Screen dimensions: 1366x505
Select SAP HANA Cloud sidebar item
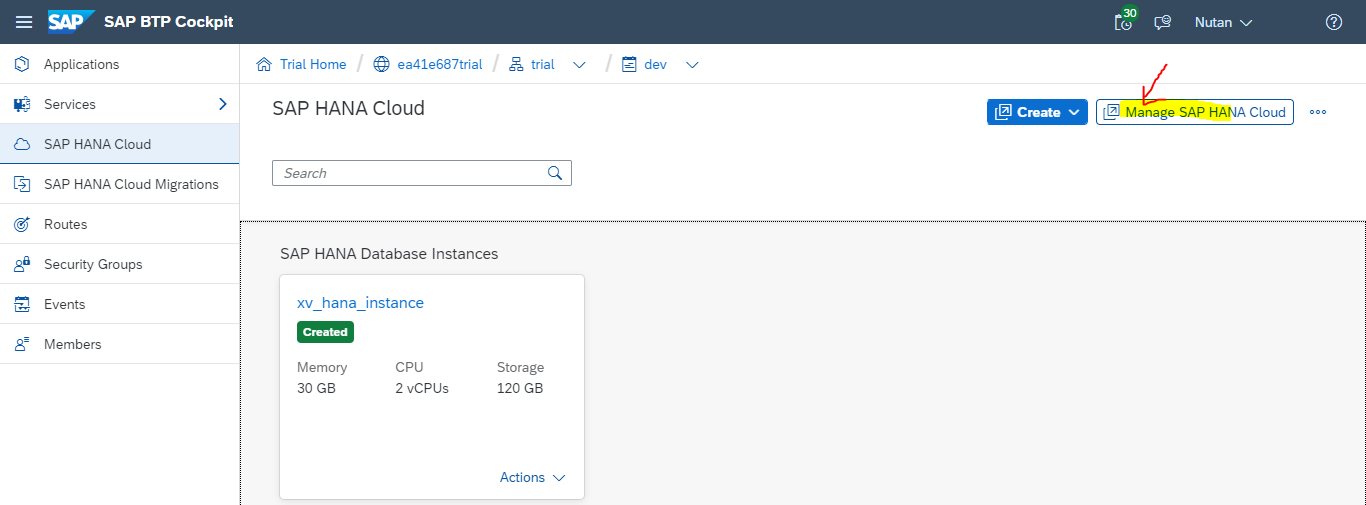point(120,144)
